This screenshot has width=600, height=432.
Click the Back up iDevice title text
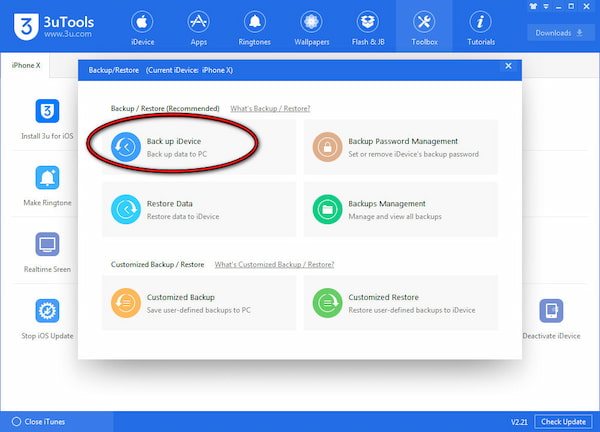174,141
